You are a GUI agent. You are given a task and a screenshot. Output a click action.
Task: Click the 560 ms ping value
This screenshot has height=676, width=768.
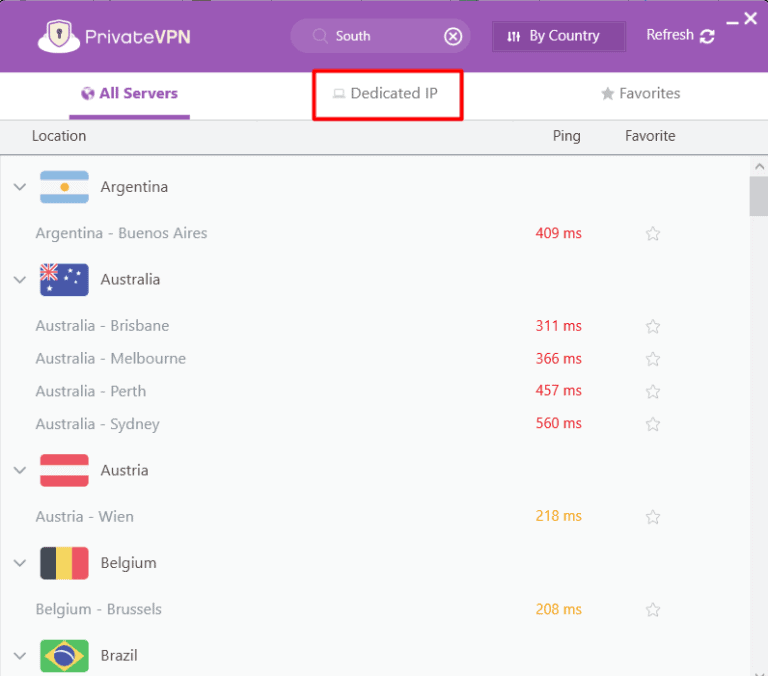pos(558,423)
